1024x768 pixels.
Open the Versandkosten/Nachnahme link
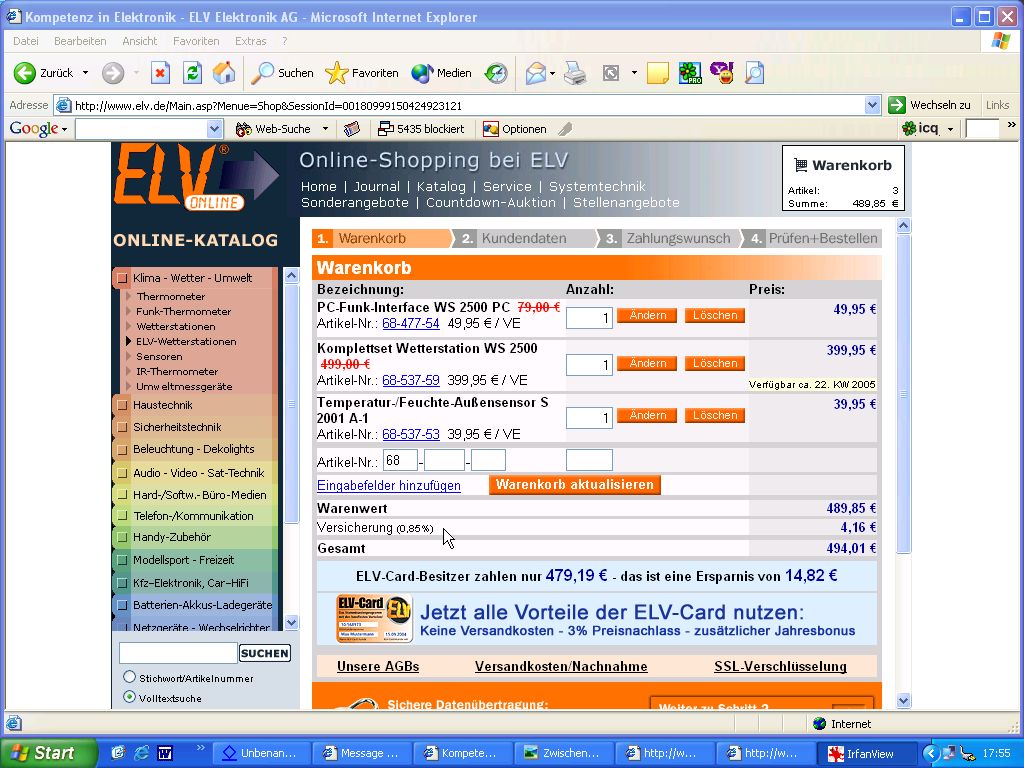[x=561, y=666]
